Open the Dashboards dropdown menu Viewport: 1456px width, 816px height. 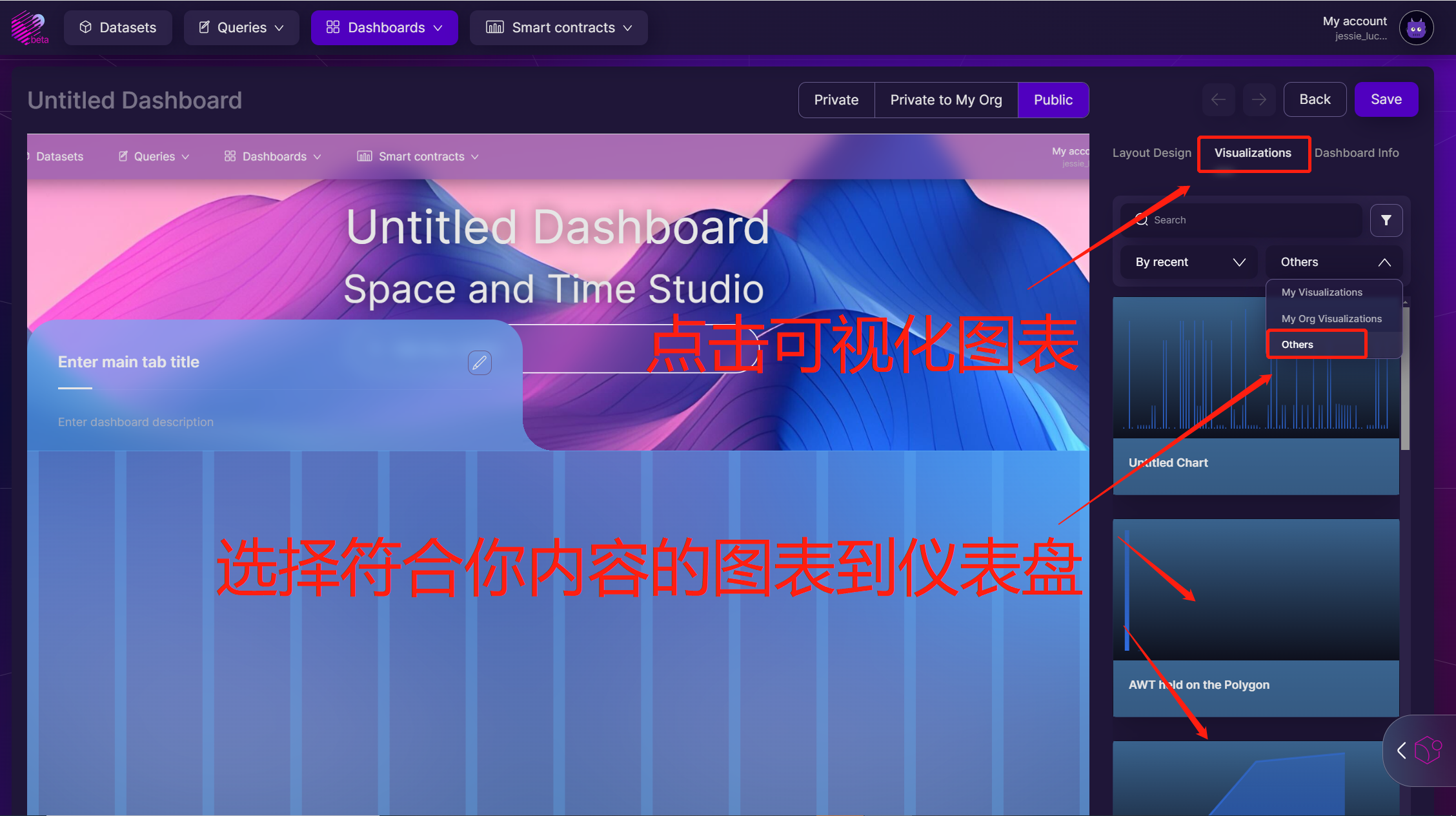[385, 28]
